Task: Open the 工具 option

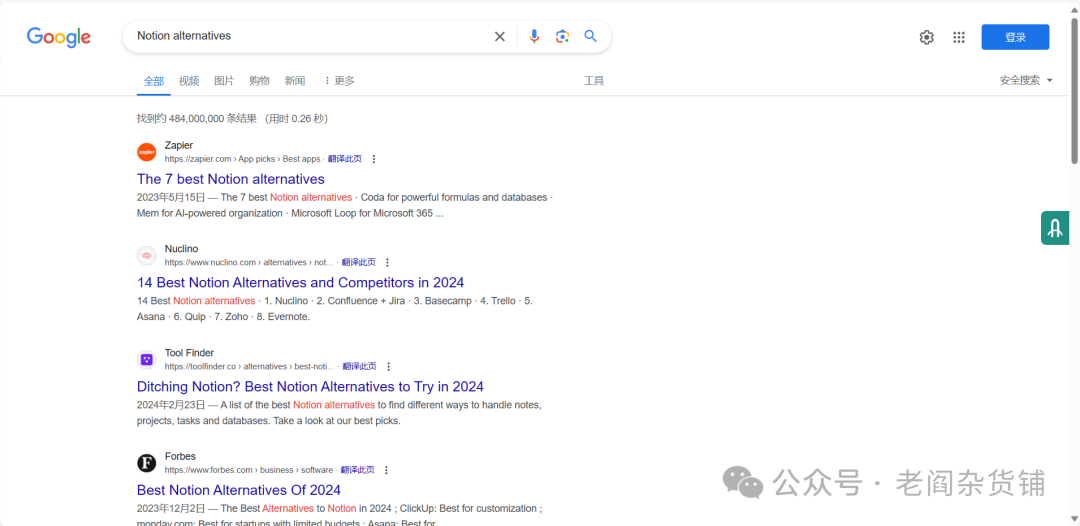Action: (x=594, y=81)
